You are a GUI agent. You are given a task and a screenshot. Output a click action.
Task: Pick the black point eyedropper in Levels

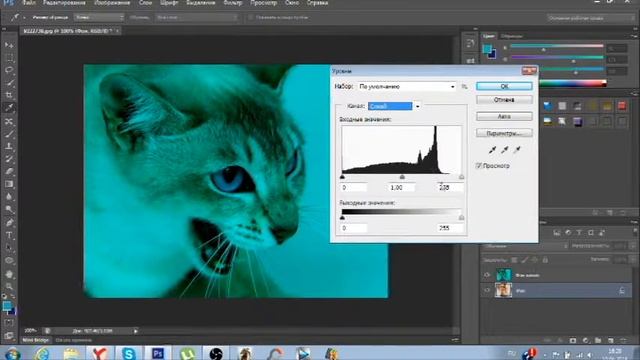click(493, 150)
